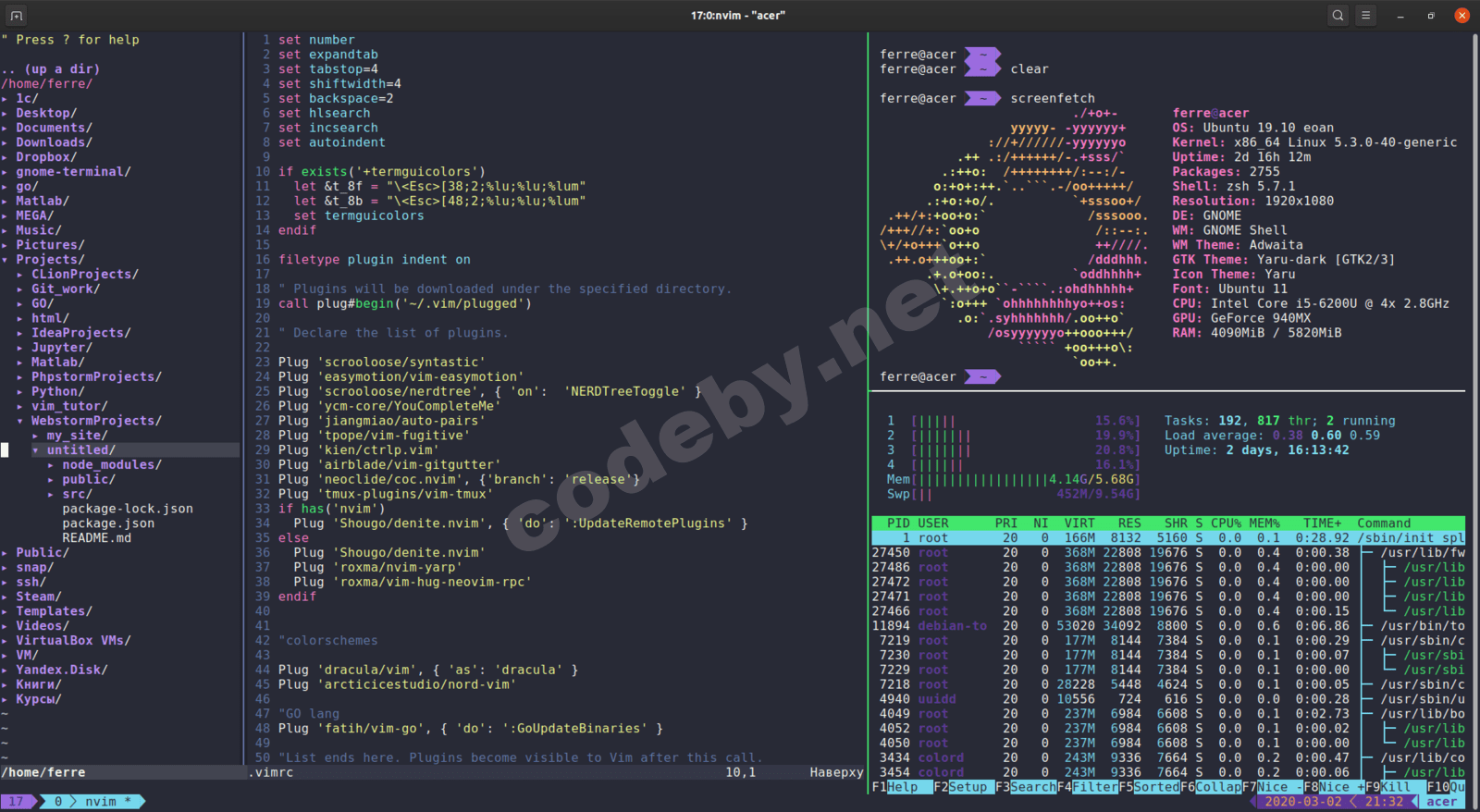Open the hamburger menu in the title bar
1480x812 pixels.
click(1365, 15)
